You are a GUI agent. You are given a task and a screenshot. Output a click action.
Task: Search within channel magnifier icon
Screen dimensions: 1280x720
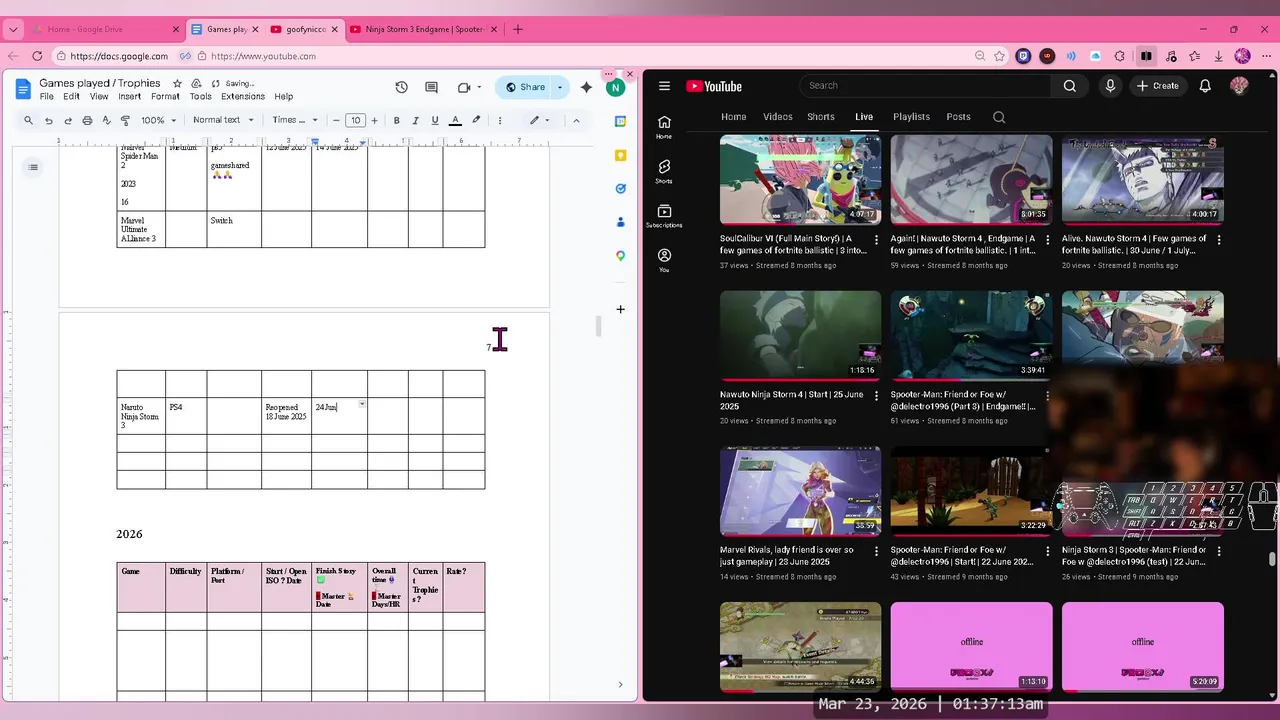click(x=999, y=117)
